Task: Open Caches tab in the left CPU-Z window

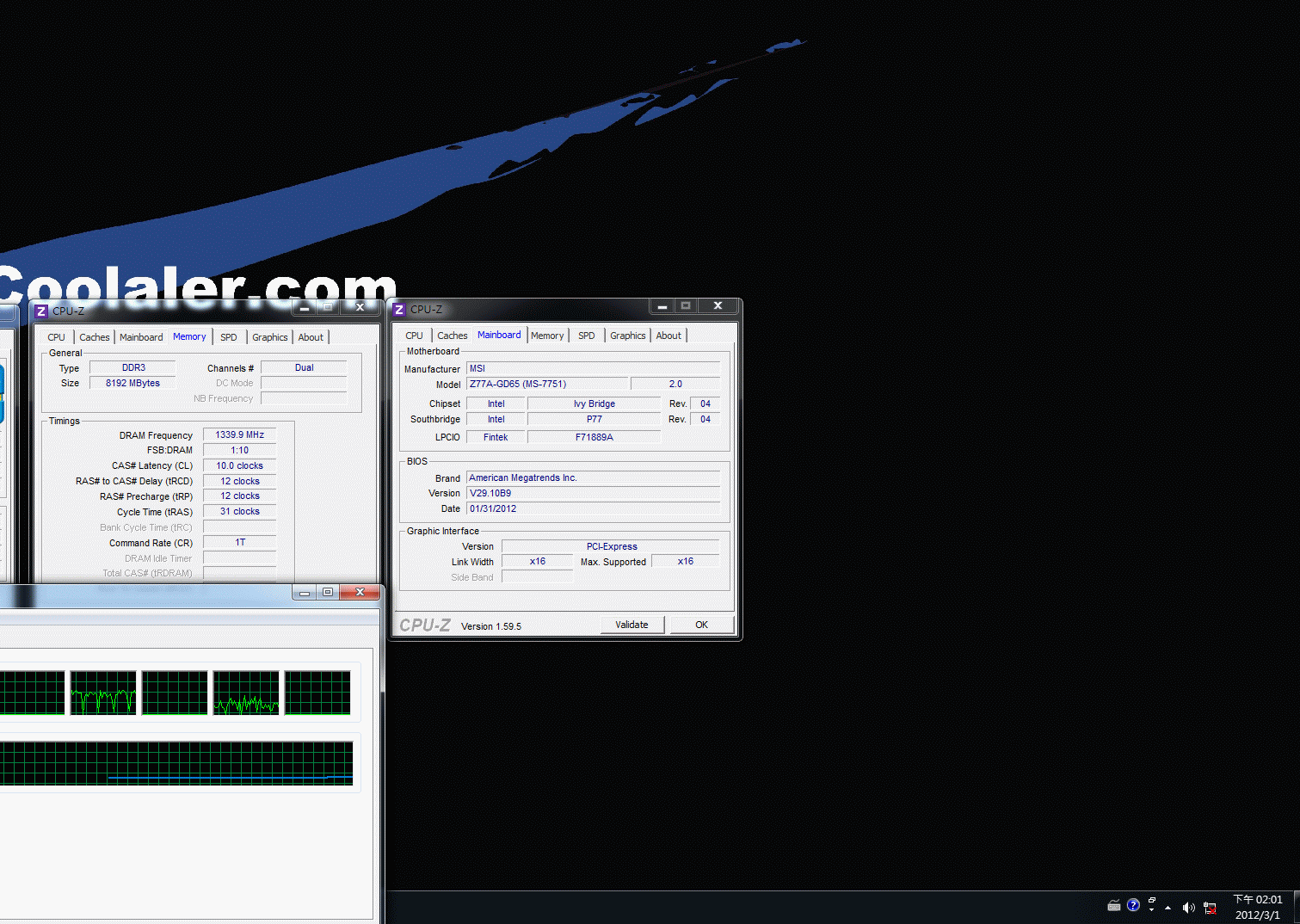Action: tap(94, 337)
